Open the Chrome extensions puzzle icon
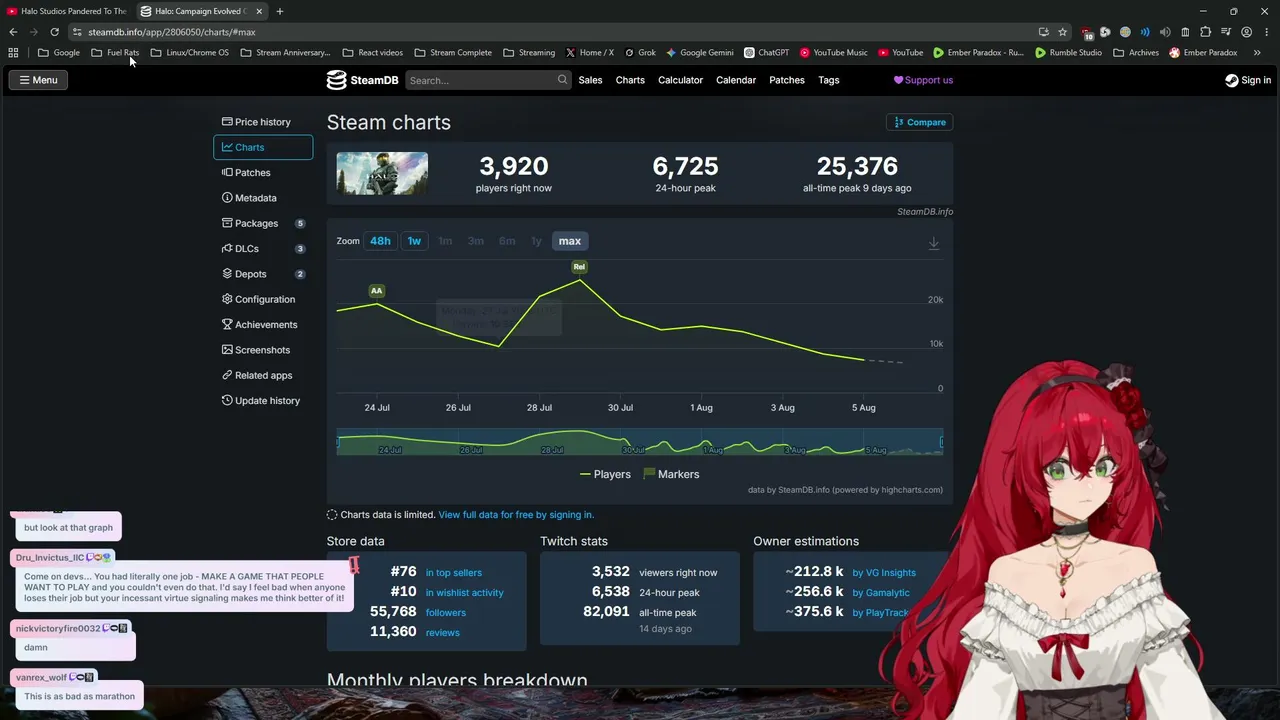This screenshot has width=1280, height=720. [x=1205, y=32]
